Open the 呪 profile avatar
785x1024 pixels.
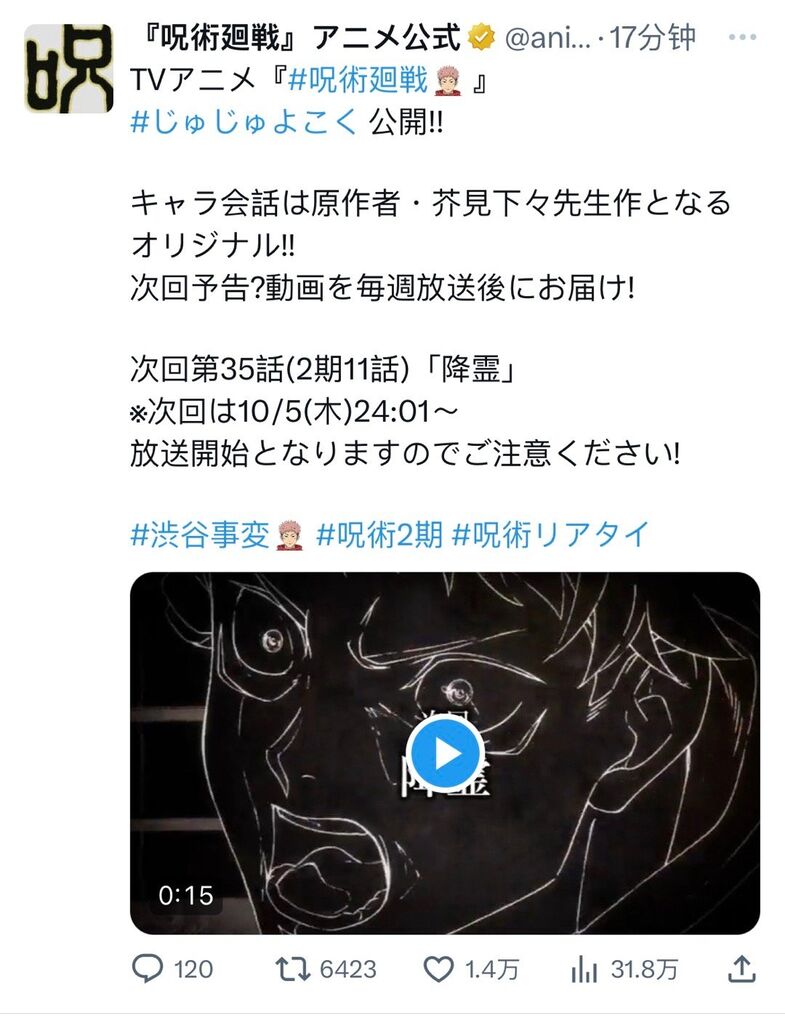pos(69,69)
